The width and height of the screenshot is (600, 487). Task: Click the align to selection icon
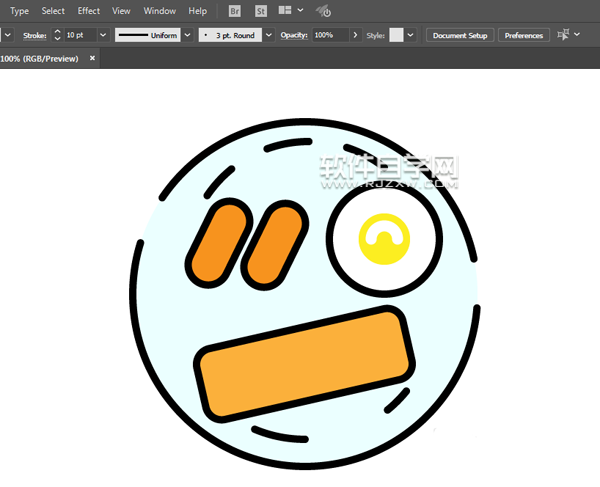[565, 35]
